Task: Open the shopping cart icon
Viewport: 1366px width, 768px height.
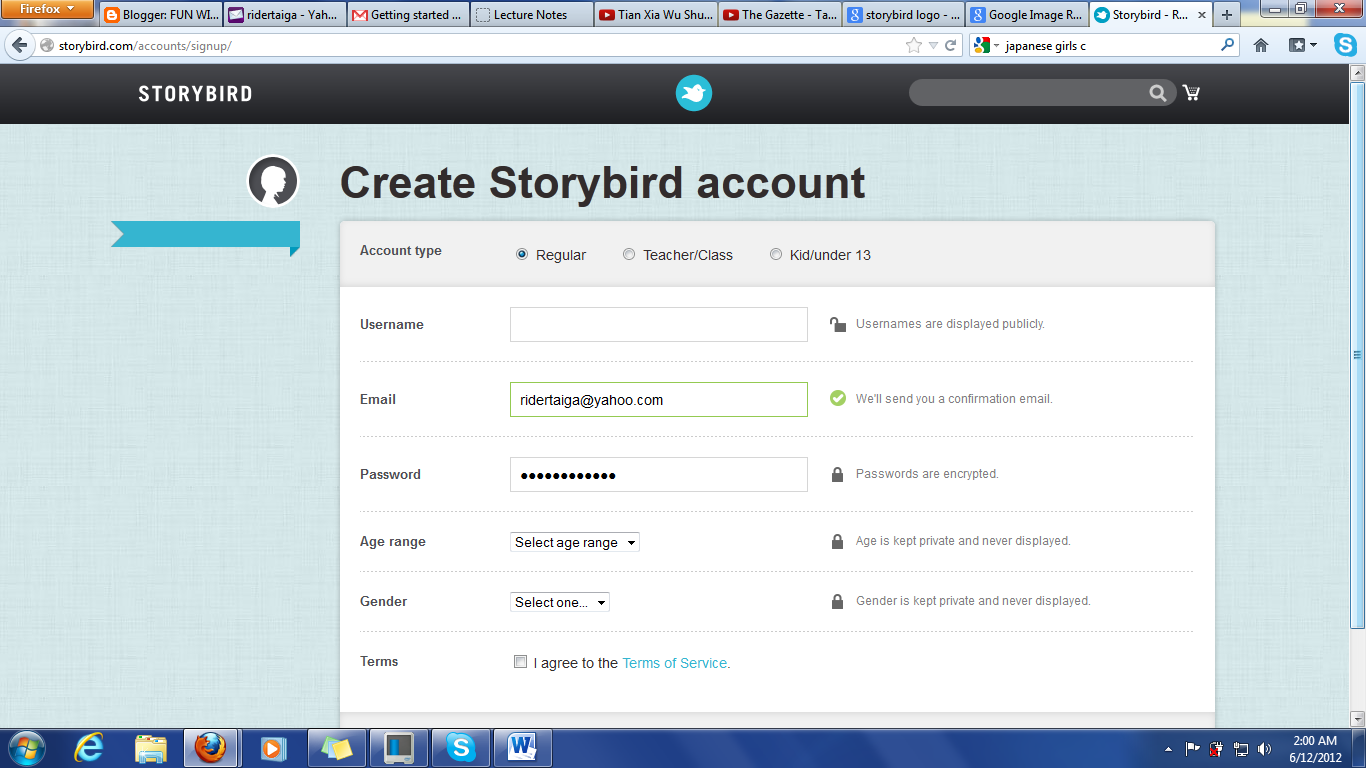Action: click(x=1191, y=93)
